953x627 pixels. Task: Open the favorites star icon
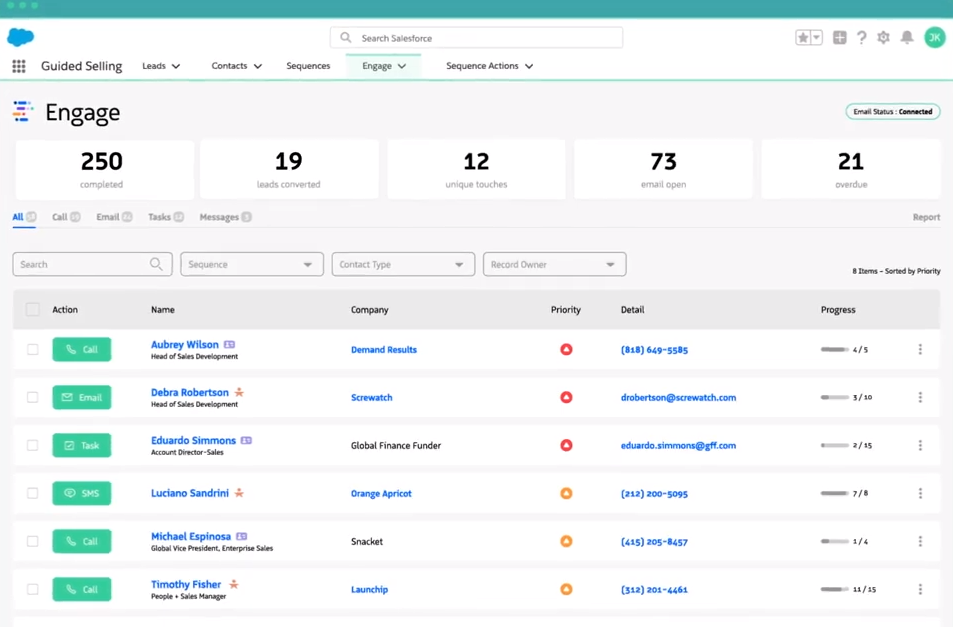pos(803,38)
